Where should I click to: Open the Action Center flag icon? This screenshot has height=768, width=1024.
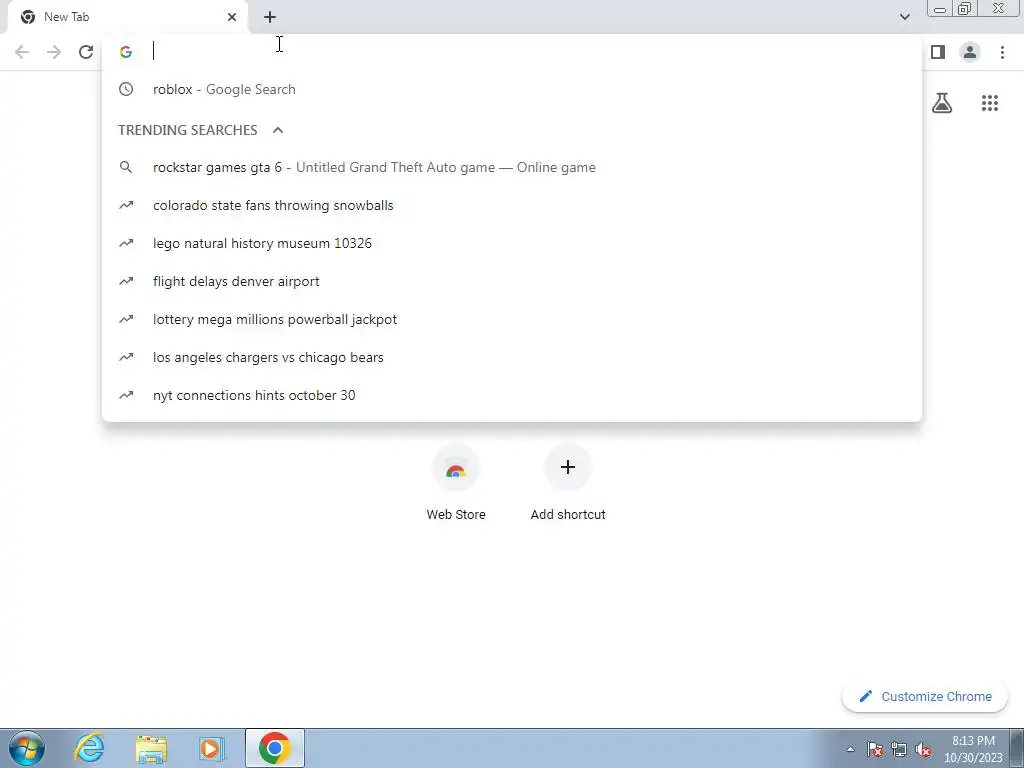pyautogui.click(x=875, y=749)
